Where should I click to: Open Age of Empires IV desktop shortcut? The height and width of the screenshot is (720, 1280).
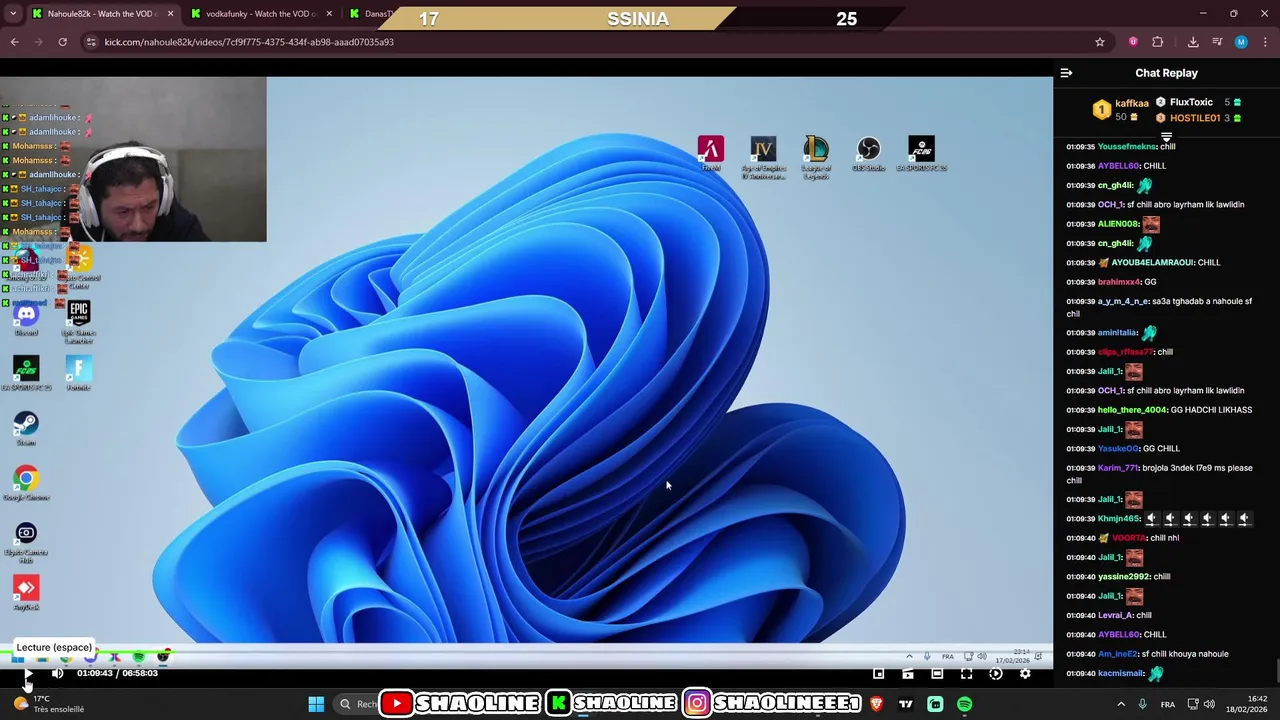tap(763, 157)
